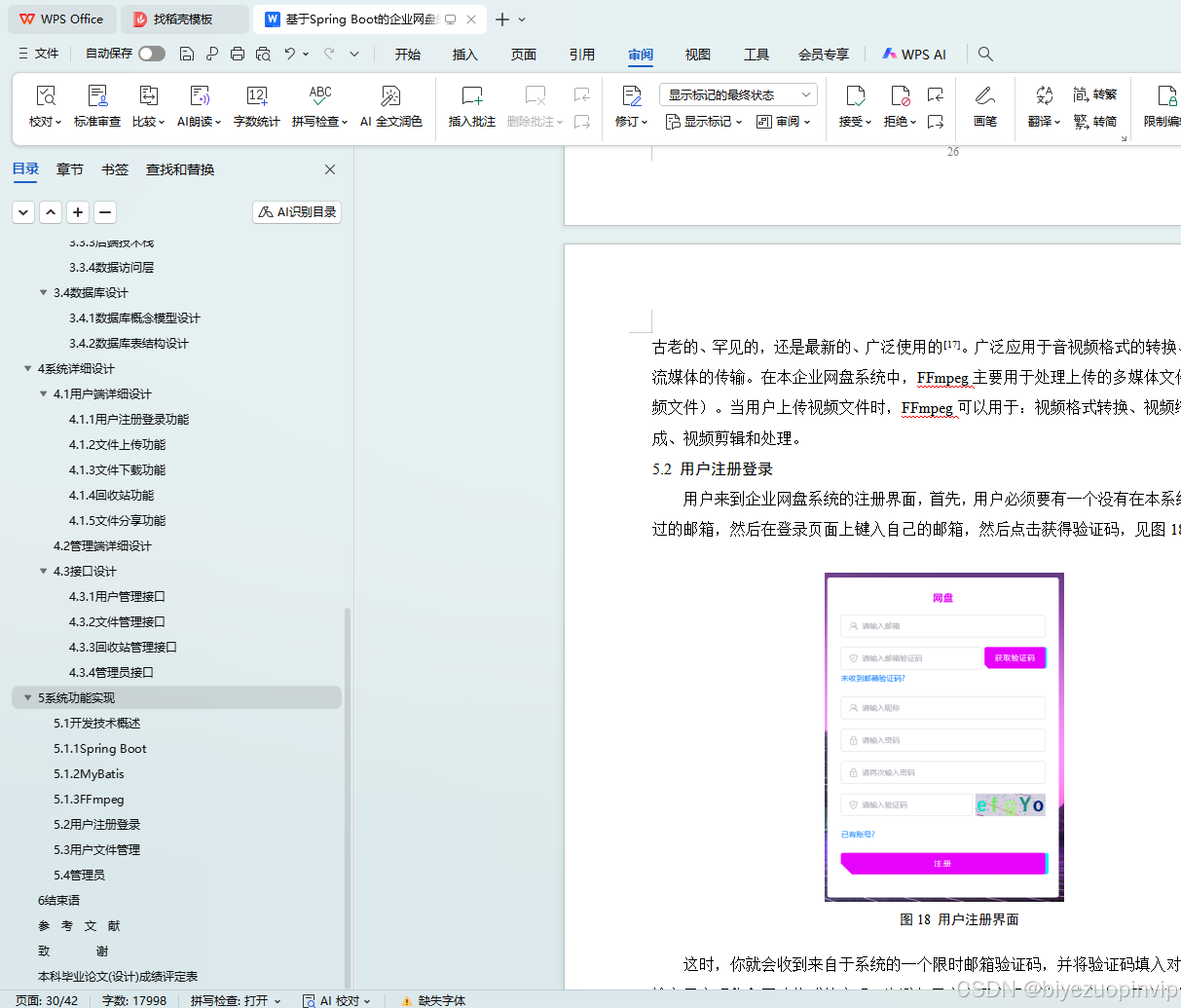Click the 校对 proofreading icon

(46, 95)
